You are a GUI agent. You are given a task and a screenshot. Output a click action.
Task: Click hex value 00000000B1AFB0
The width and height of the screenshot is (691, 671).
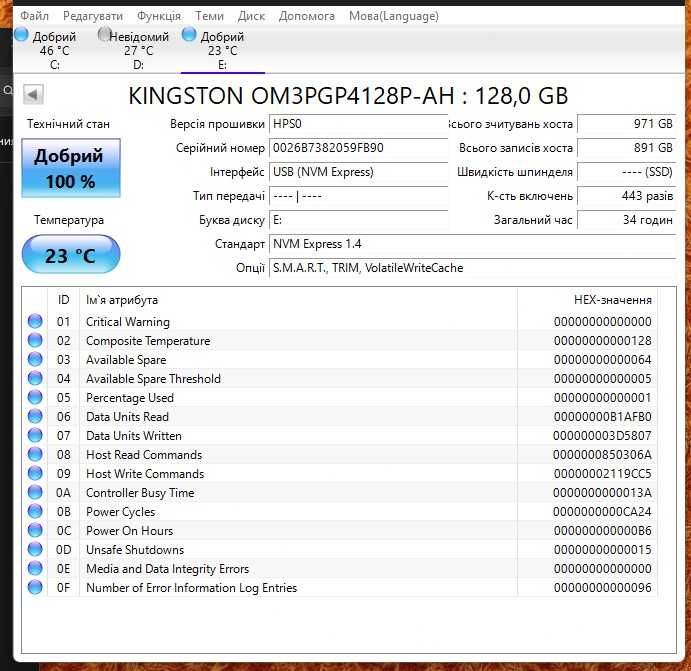click(x=602, y=417)
